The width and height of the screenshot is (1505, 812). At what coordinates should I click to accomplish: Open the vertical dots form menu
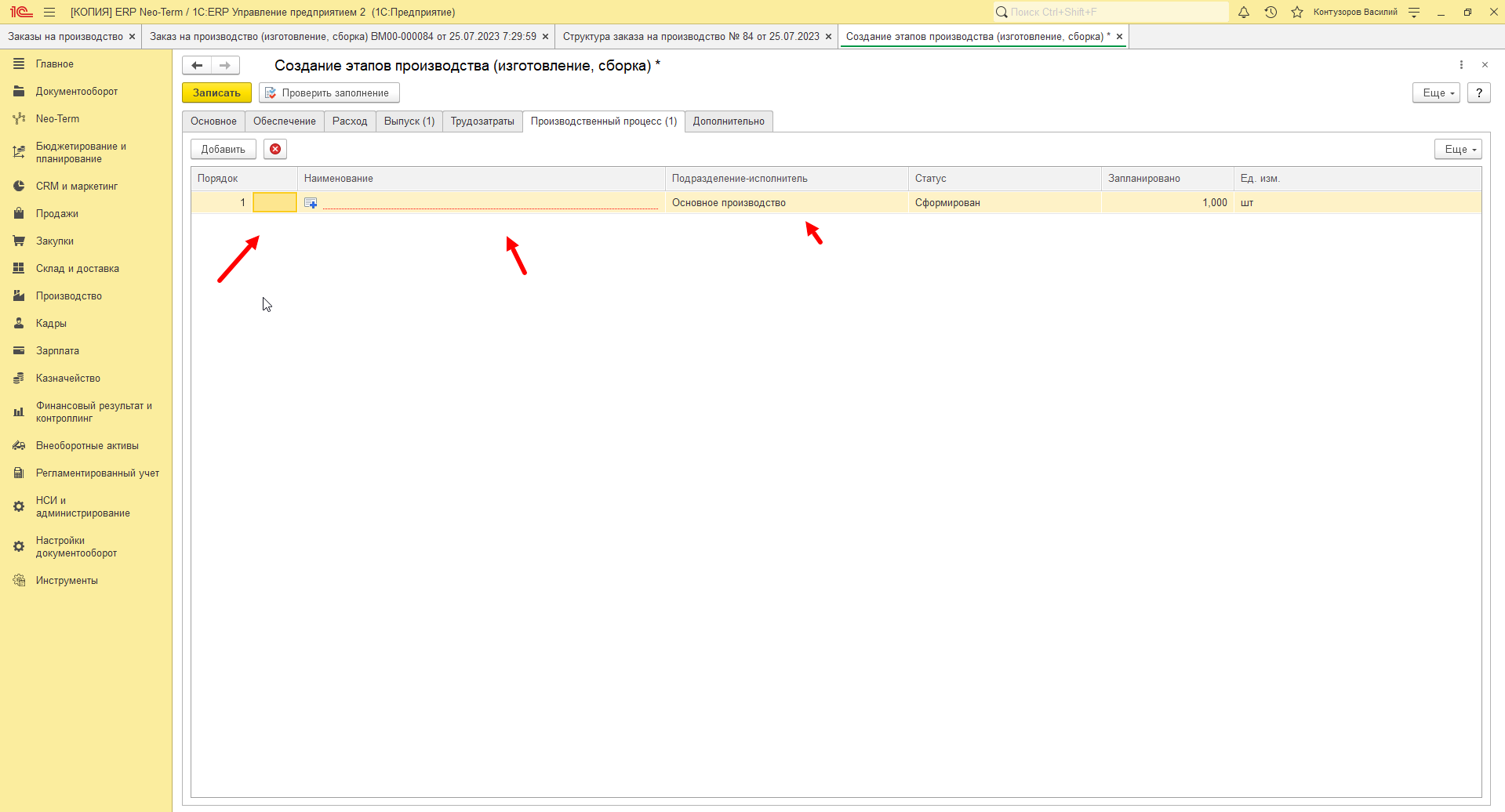pyautogui.click(x=1461, y=65)
